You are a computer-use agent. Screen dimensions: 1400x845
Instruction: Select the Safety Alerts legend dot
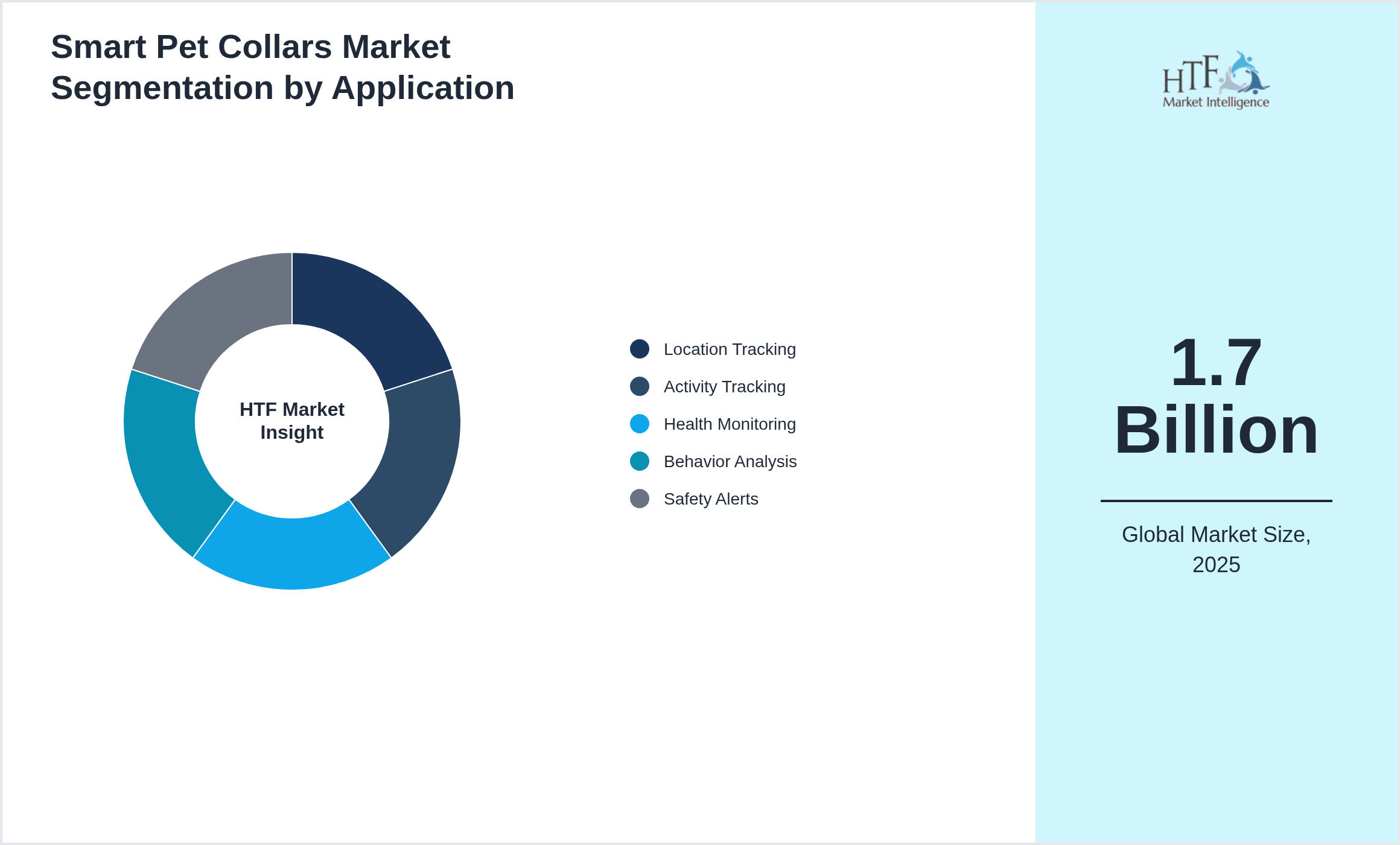coord(640,499)
